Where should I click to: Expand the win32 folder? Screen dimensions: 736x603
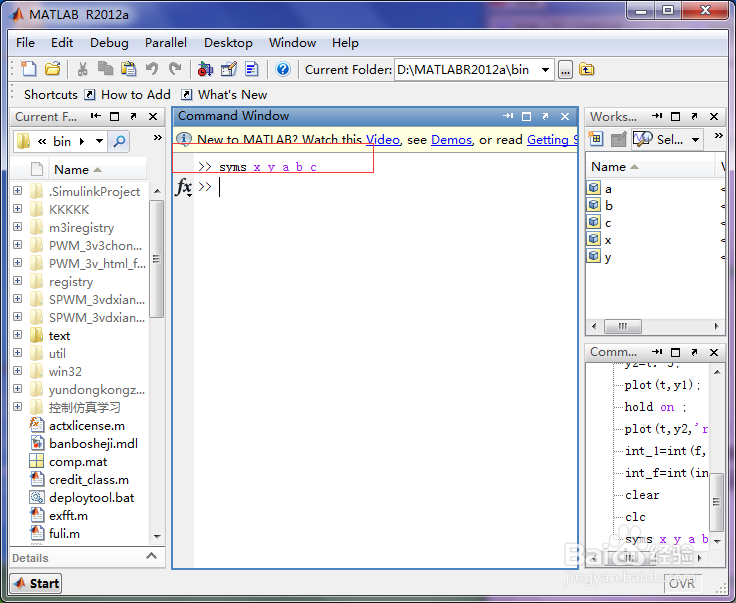click(x=17, y=371)
